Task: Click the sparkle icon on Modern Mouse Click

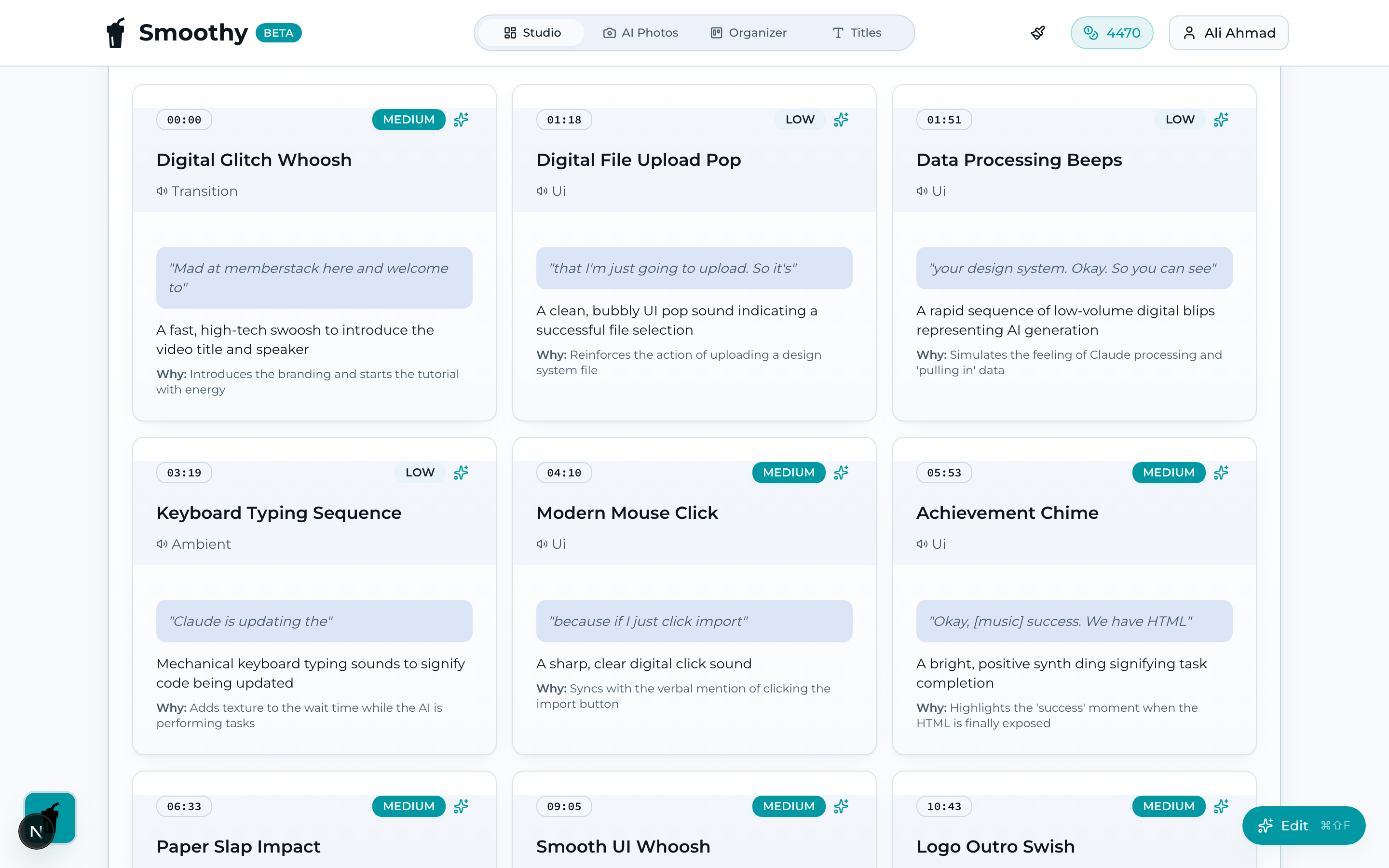Action: [x=841, y=473]
